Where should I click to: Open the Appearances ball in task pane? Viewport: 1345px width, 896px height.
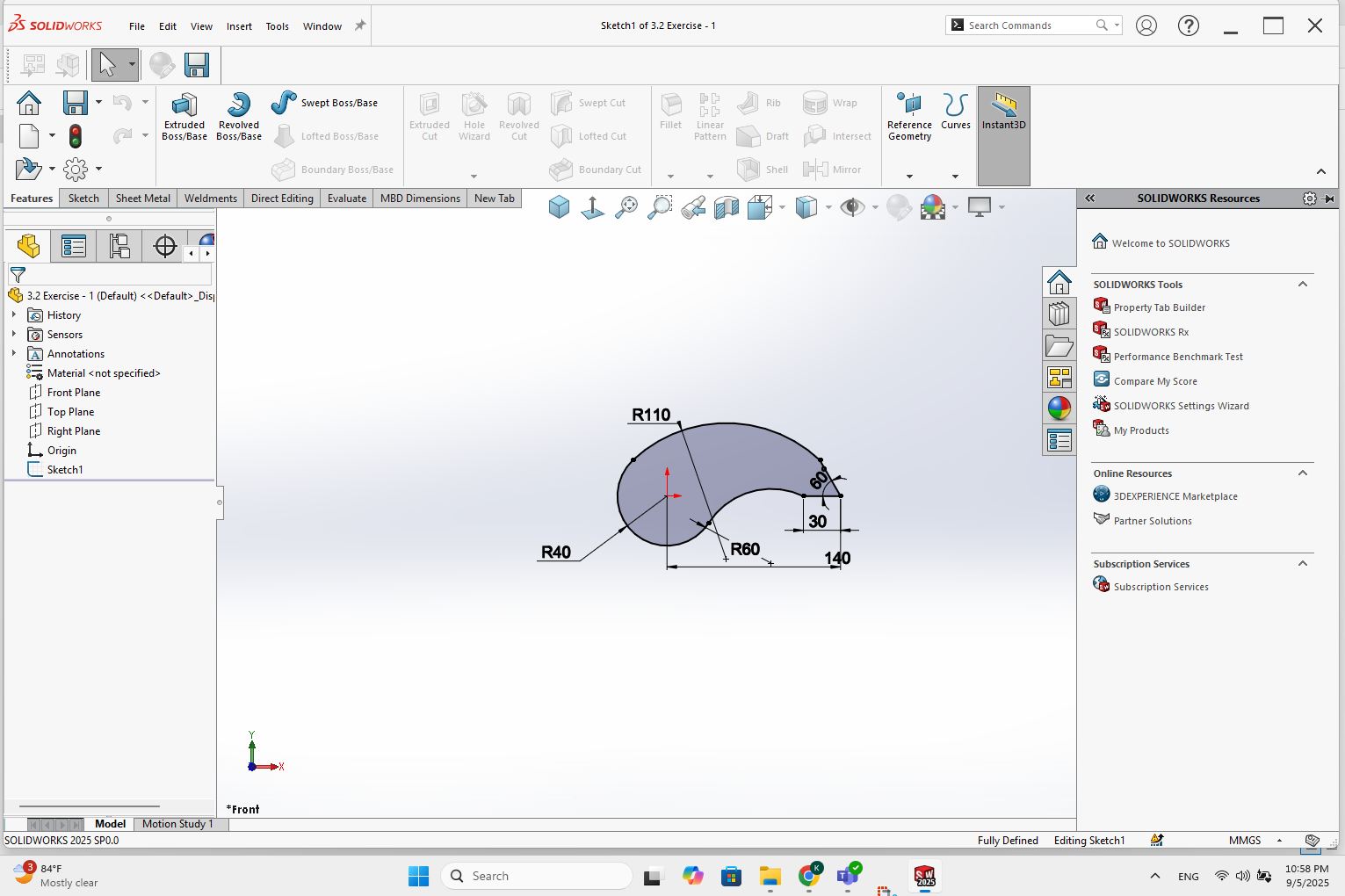pos(1059,408)
